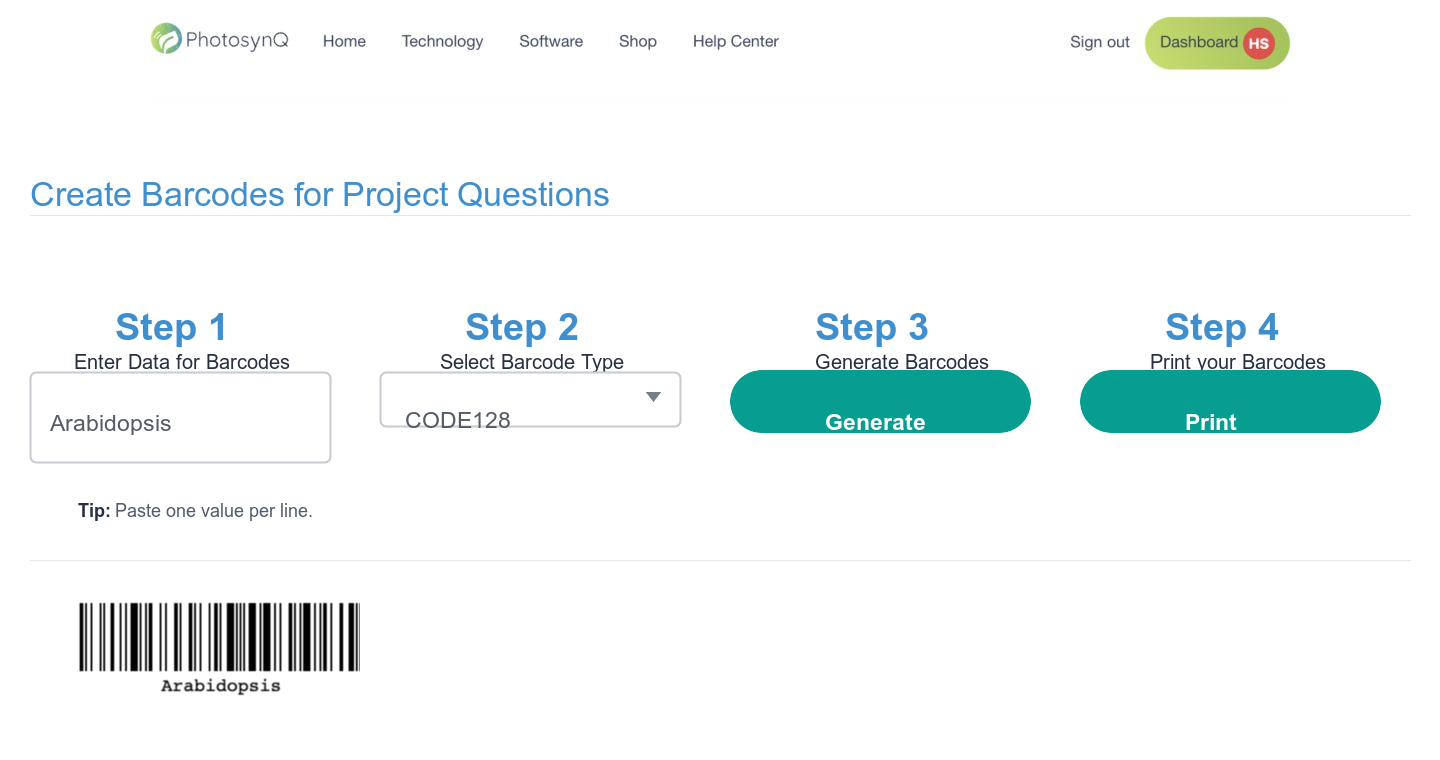Click the 'Select Barcode Type' label
This screenshot has width=1440, height=760.
tap(532, 362)
